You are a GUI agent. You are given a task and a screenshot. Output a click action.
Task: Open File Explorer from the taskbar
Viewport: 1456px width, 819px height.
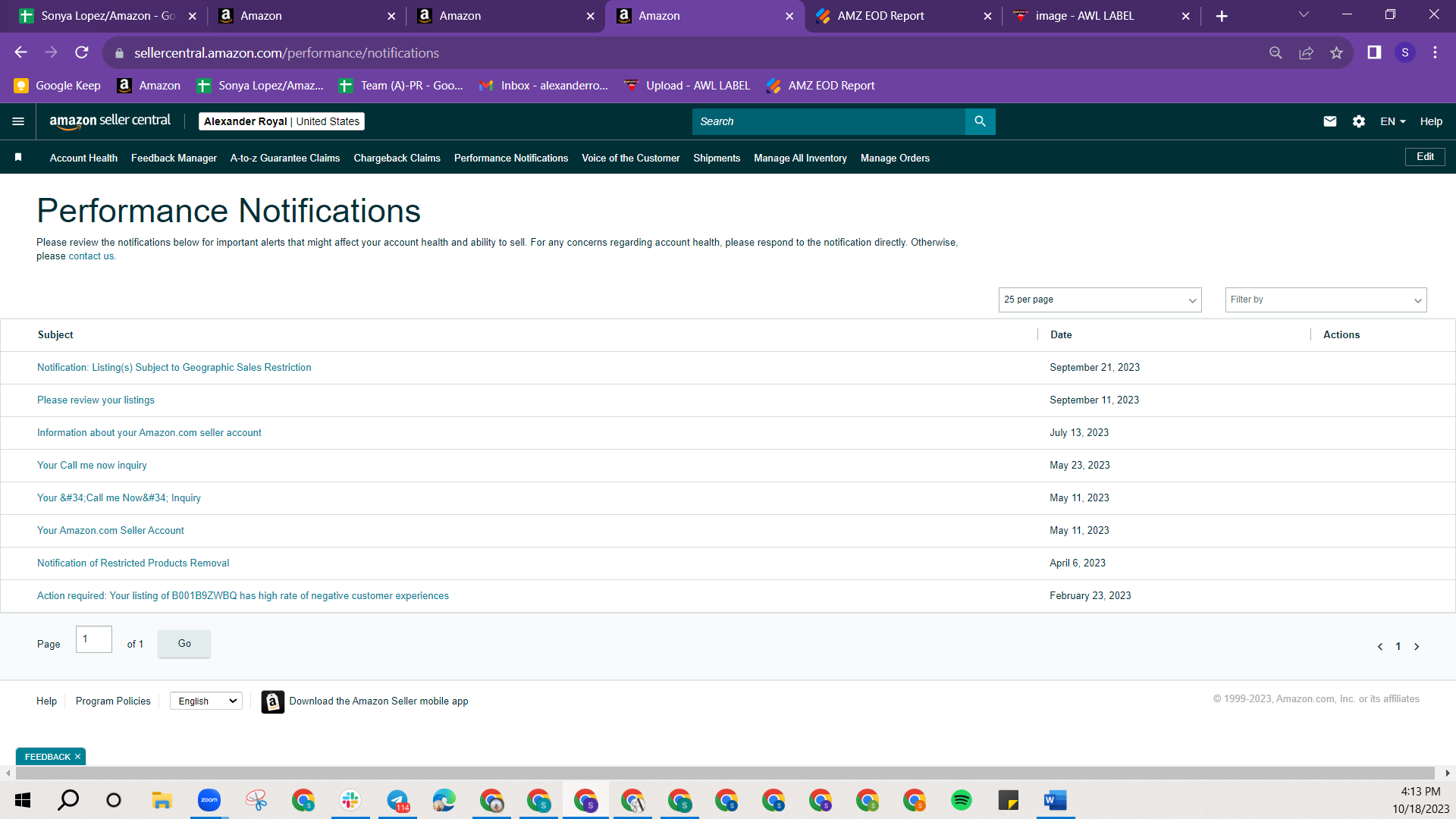(x=162, y=800)
